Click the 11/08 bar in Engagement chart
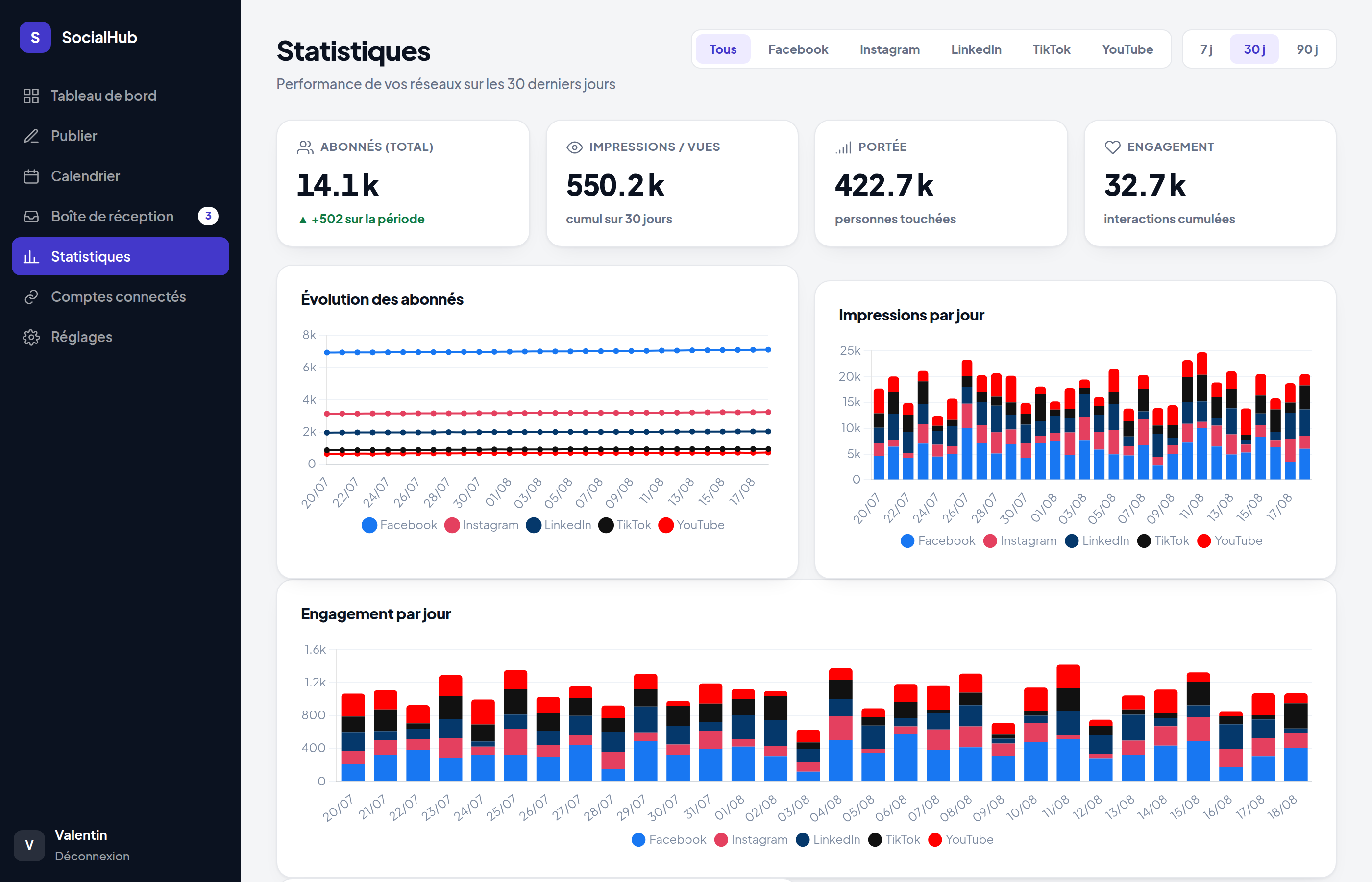This screenshot has width=1372, height=882. coord(1068,723)
